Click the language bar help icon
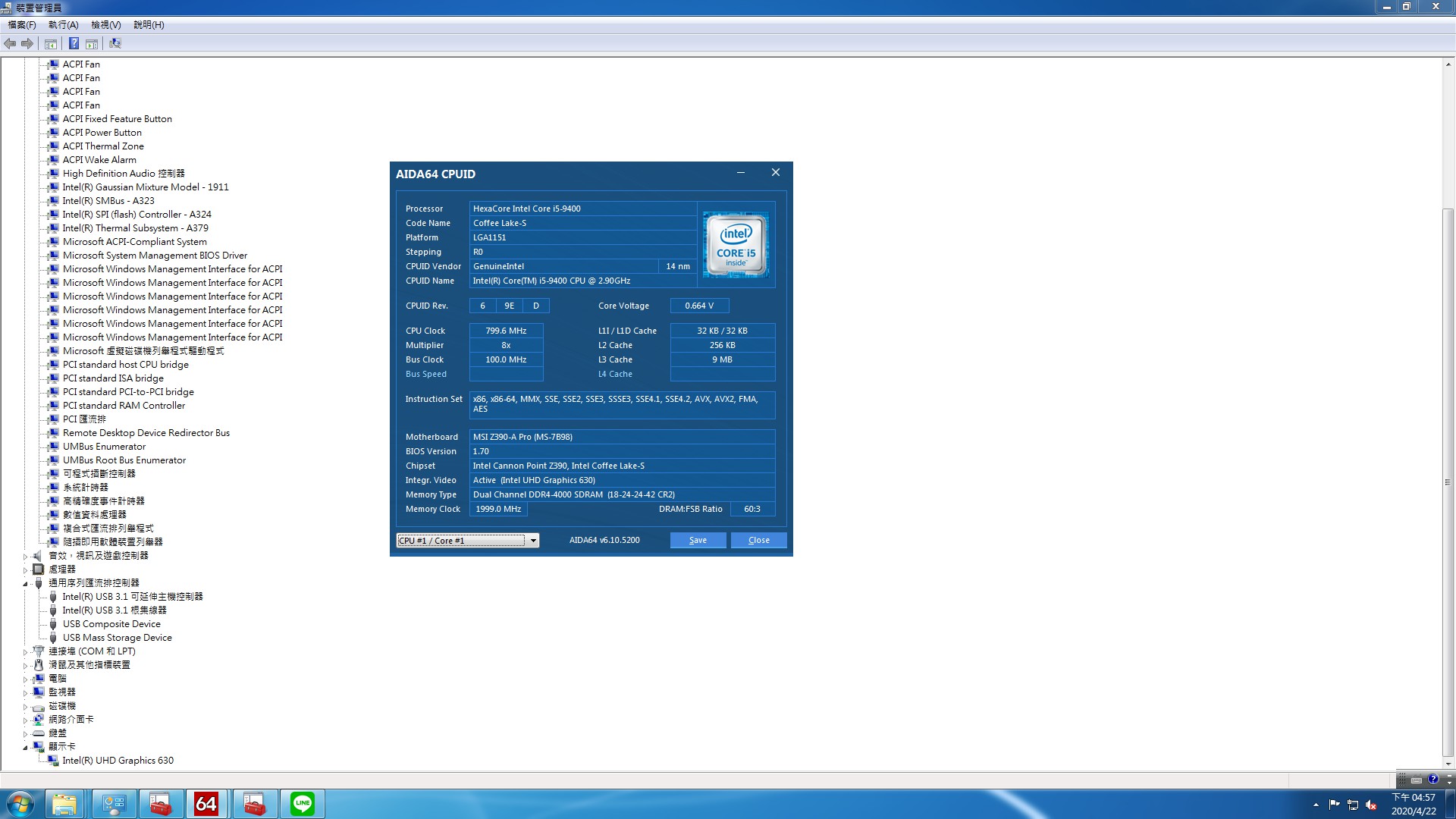 tap(1432, 779)
